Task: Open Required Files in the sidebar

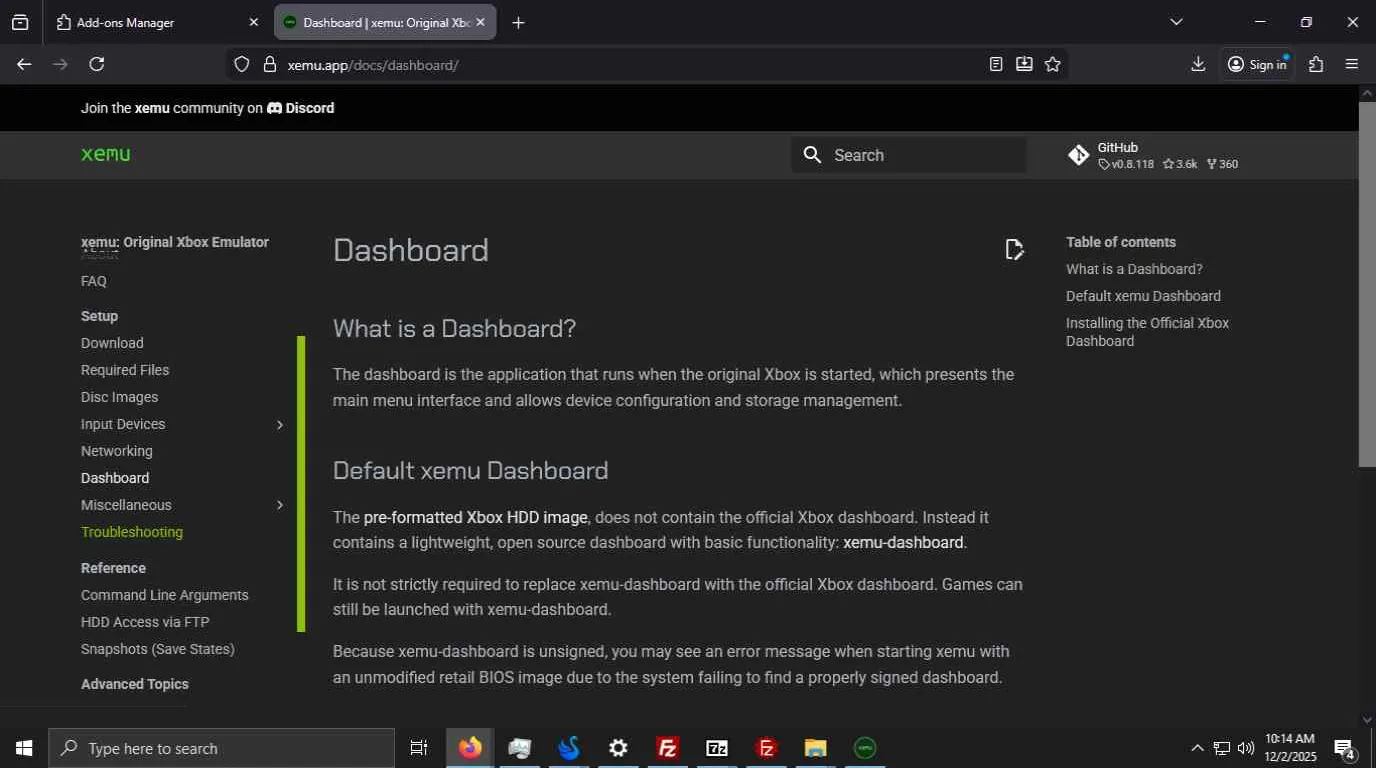Action: pos(125,370)
